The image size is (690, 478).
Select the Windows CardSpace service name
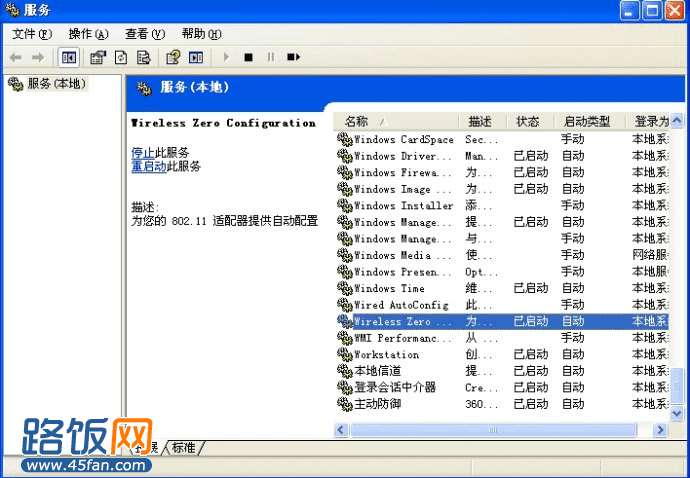coord(404,140)
